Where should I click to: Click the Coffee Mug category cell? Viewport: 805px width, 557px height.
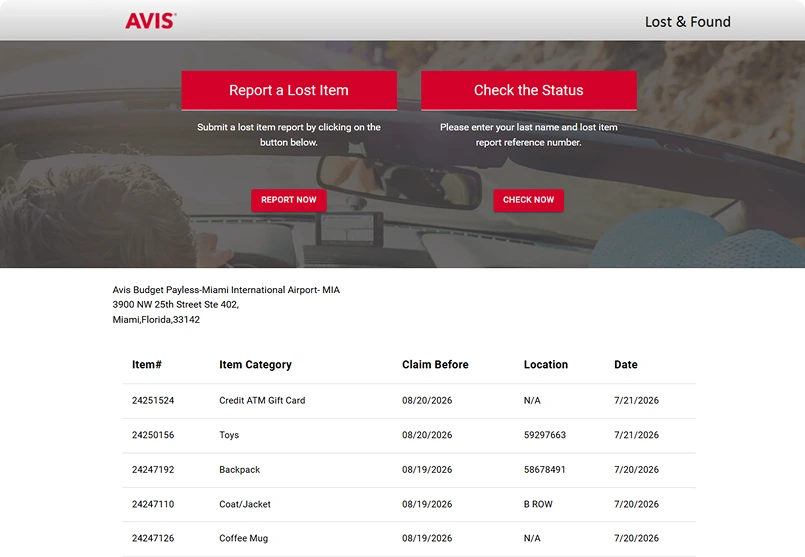tap(243, 539)
